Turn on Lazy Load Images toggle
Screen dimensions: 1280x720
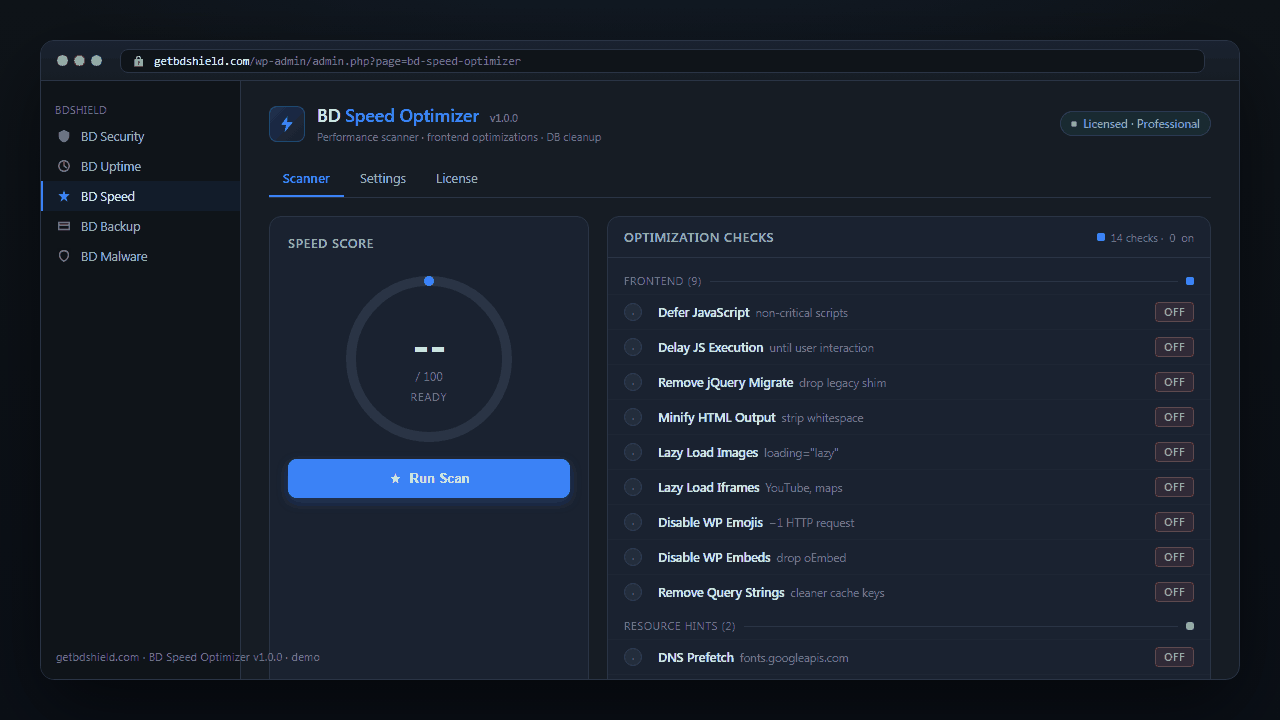pos(1174,452)
